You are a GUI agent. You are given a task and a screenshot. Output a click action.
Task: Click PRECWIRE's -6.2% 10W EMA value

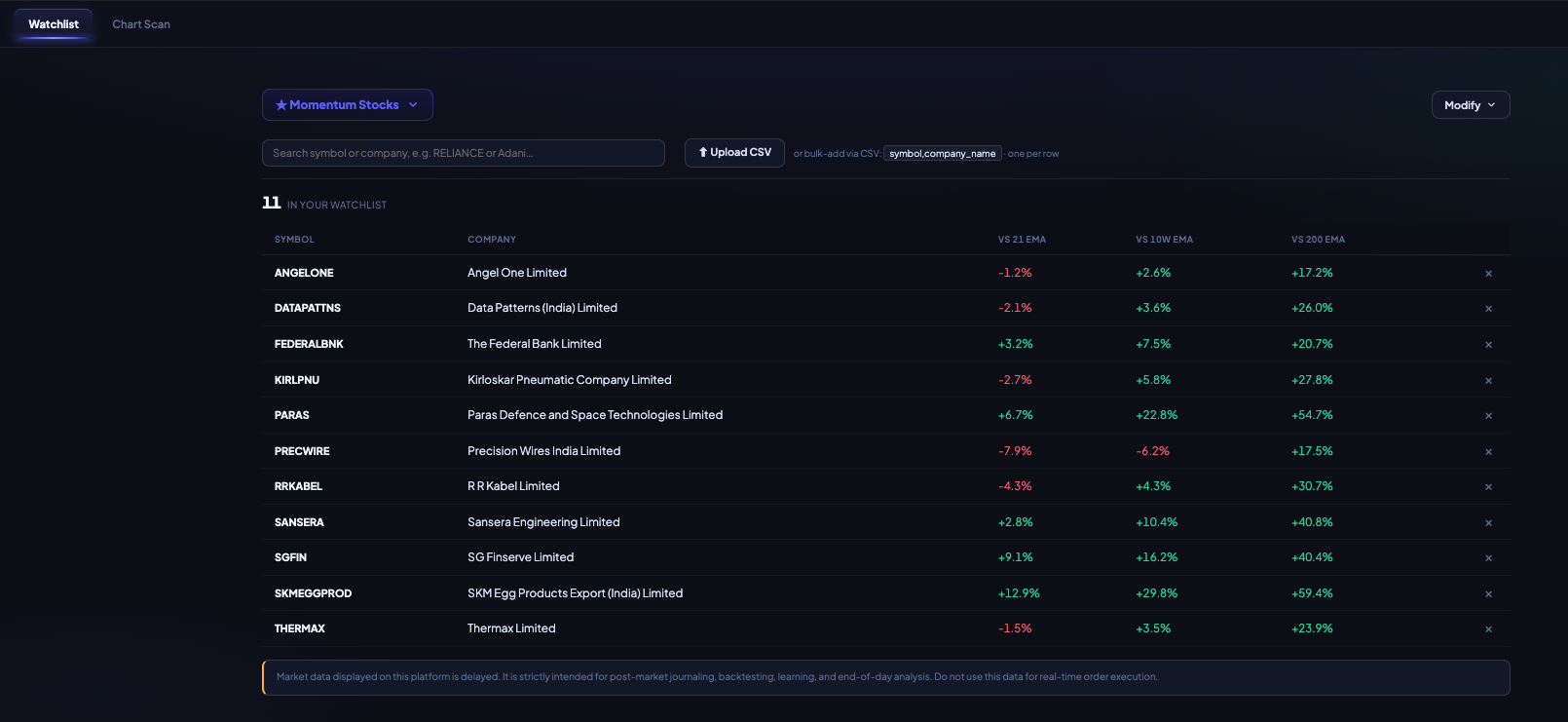tap(1153, 451)
